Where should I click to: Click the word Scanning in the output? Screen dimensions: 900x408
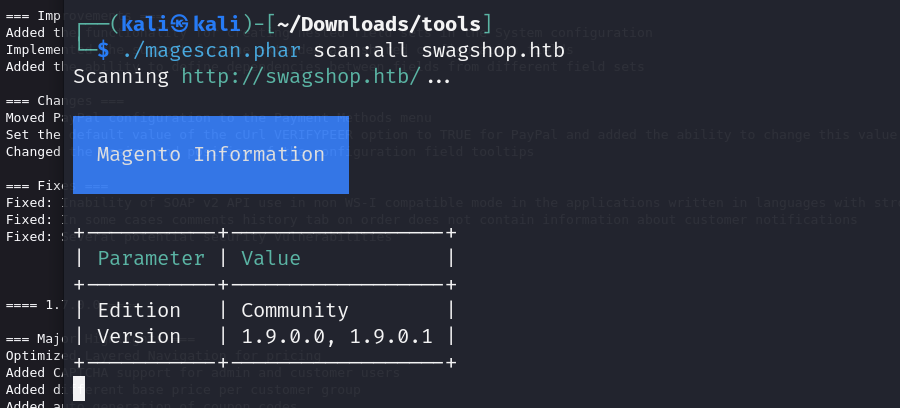click(x=120, y=76)
